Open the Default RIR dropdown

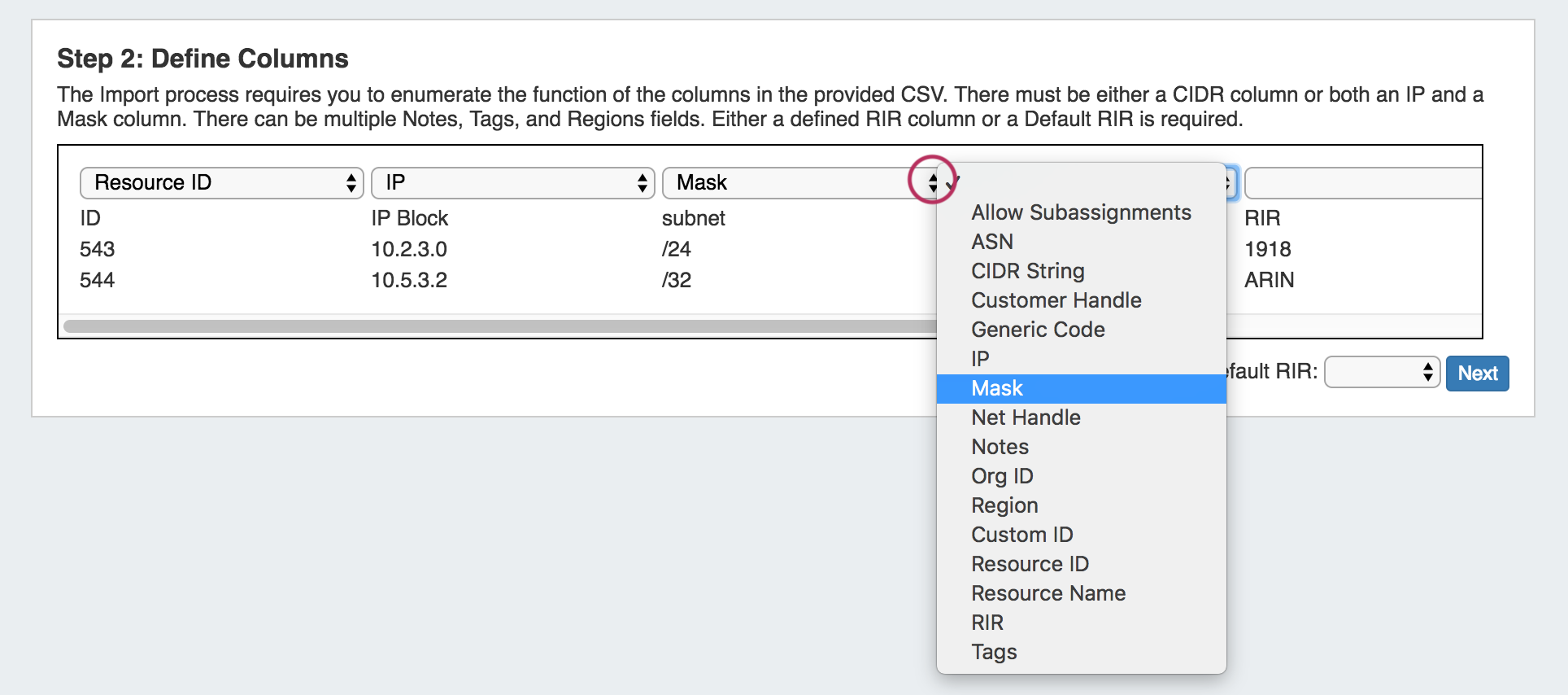click(x=1382, y=373)
